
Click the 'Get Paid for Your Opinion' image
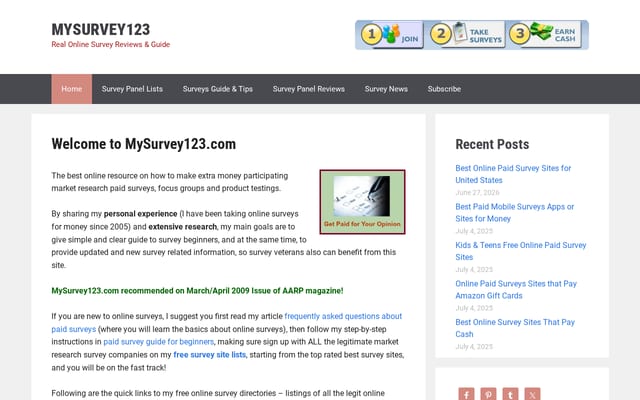point(362,202)
